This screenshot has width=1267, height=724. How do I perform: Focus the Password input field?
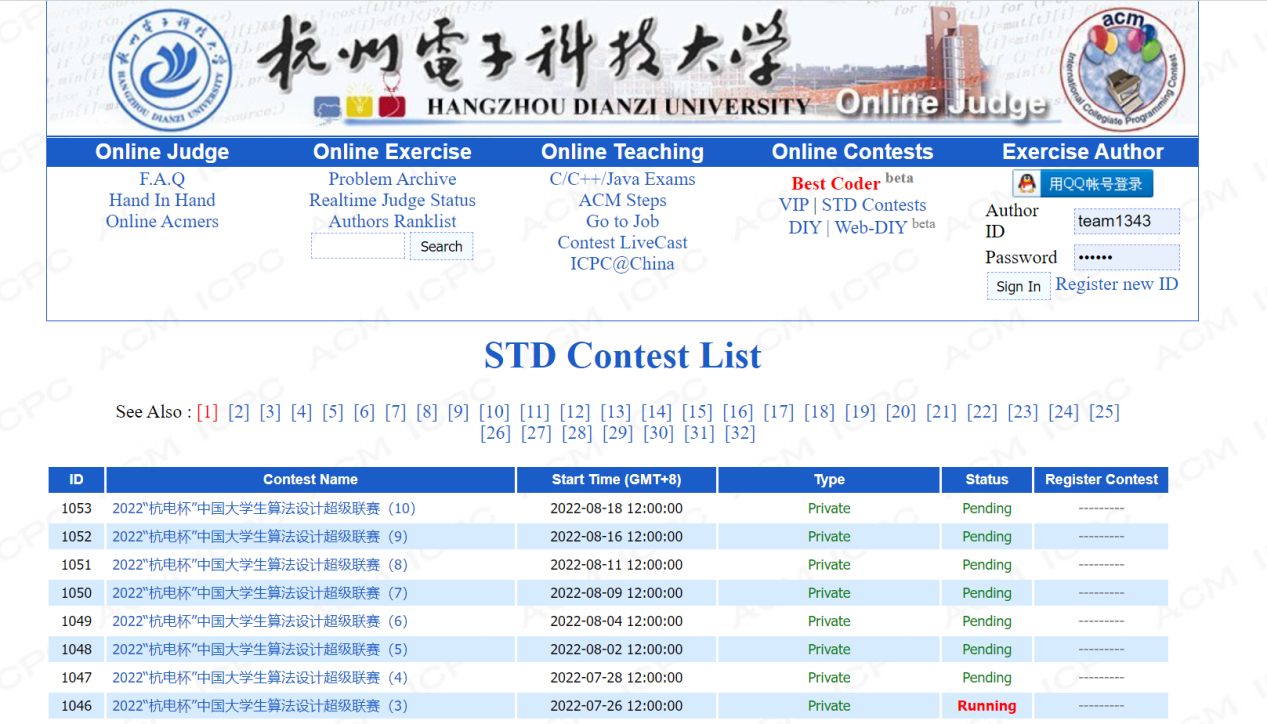(1126, 258)
